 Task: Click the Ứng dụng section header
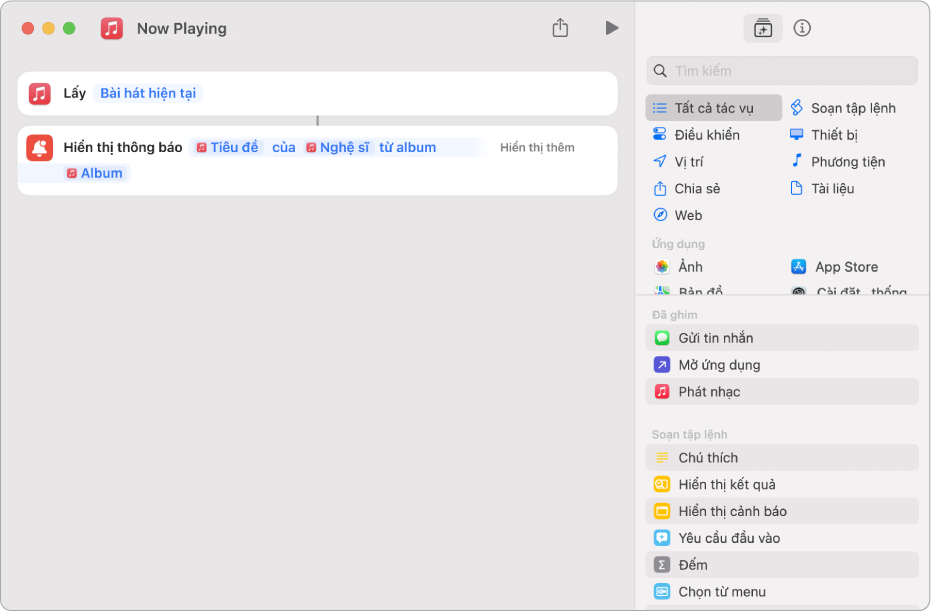click(x=678, y=244)
